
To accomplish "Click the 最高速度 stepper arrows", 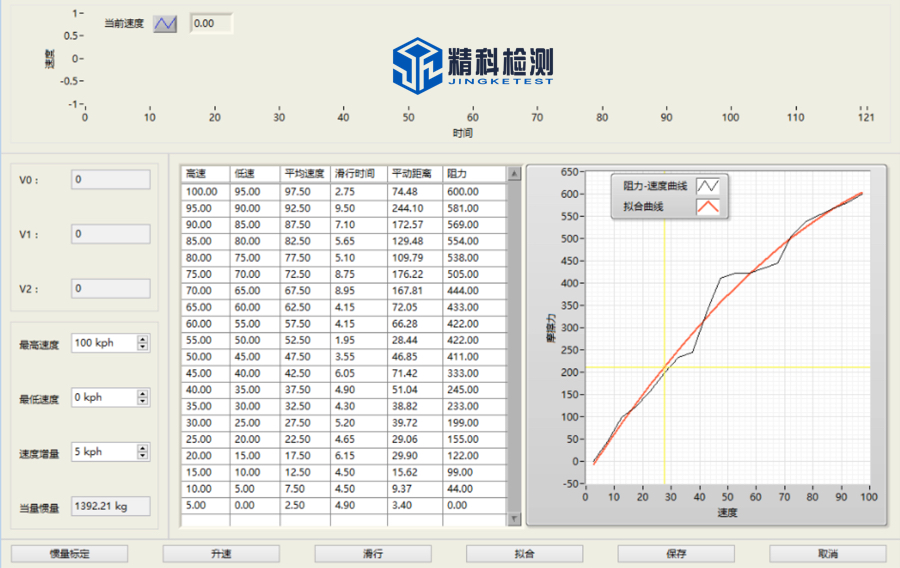I will pyautogui.click(x=142, y=343).
